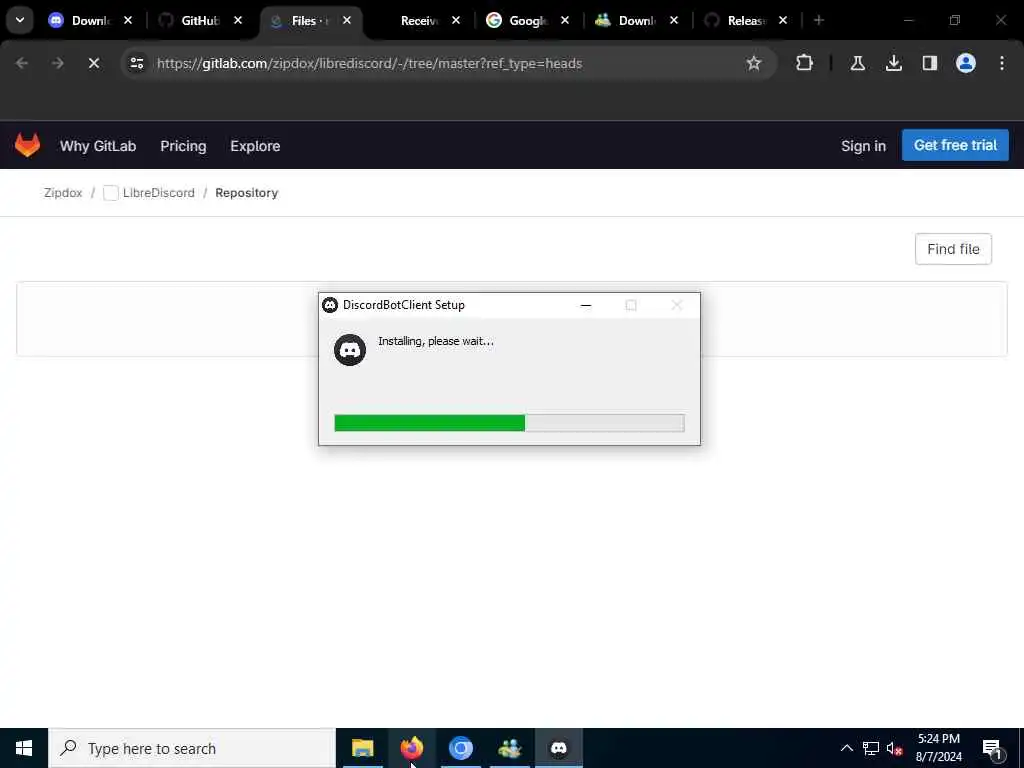Click Get free trial button
The height and width of the screenshot is (768, 1024).
(x=955, y=145)
